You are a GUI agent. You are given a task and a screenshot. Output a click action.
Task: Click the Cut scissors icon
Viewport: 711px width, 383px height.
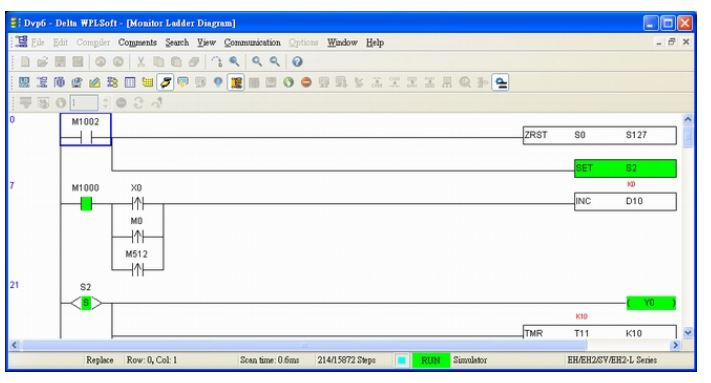point(141,62)
